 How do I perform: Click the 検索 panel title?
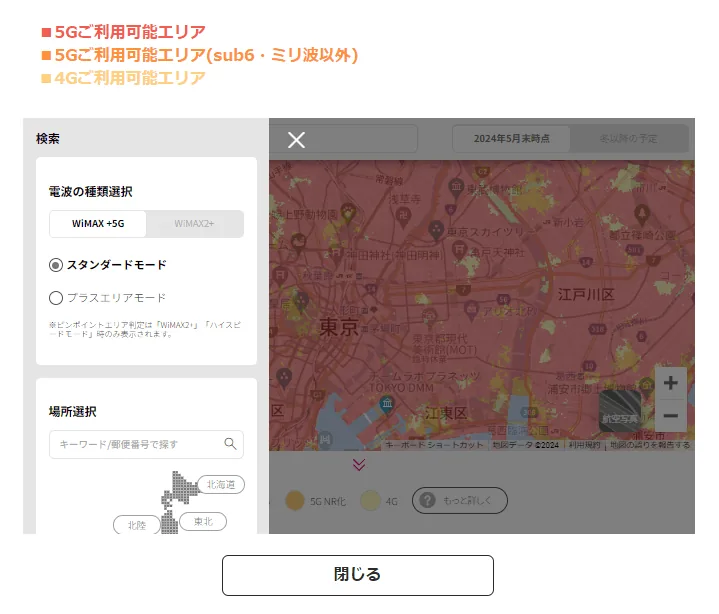tap(48, 138)
